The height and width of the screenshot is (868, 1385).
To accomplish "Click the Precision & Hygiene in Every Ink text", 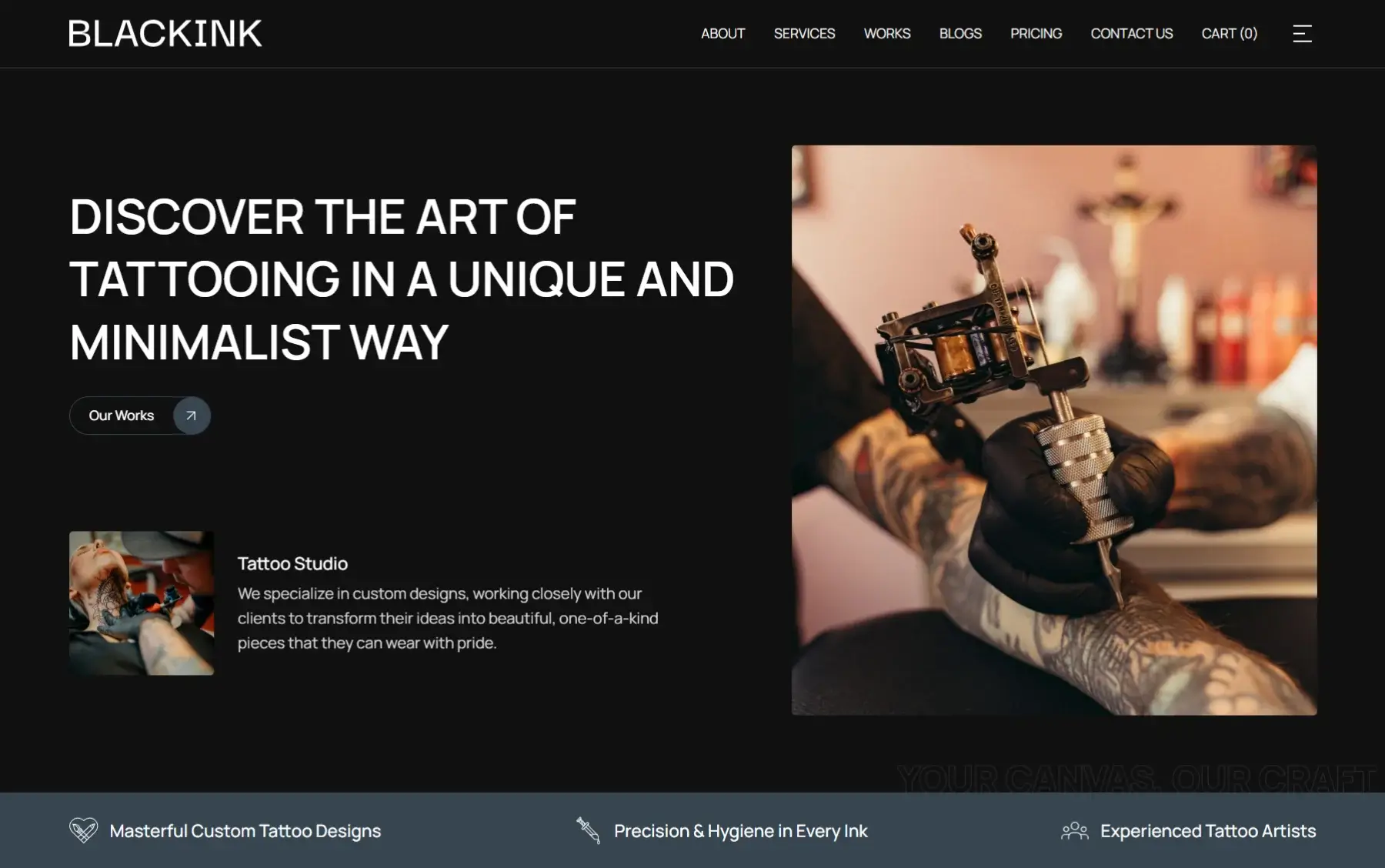I will (741, 831).
